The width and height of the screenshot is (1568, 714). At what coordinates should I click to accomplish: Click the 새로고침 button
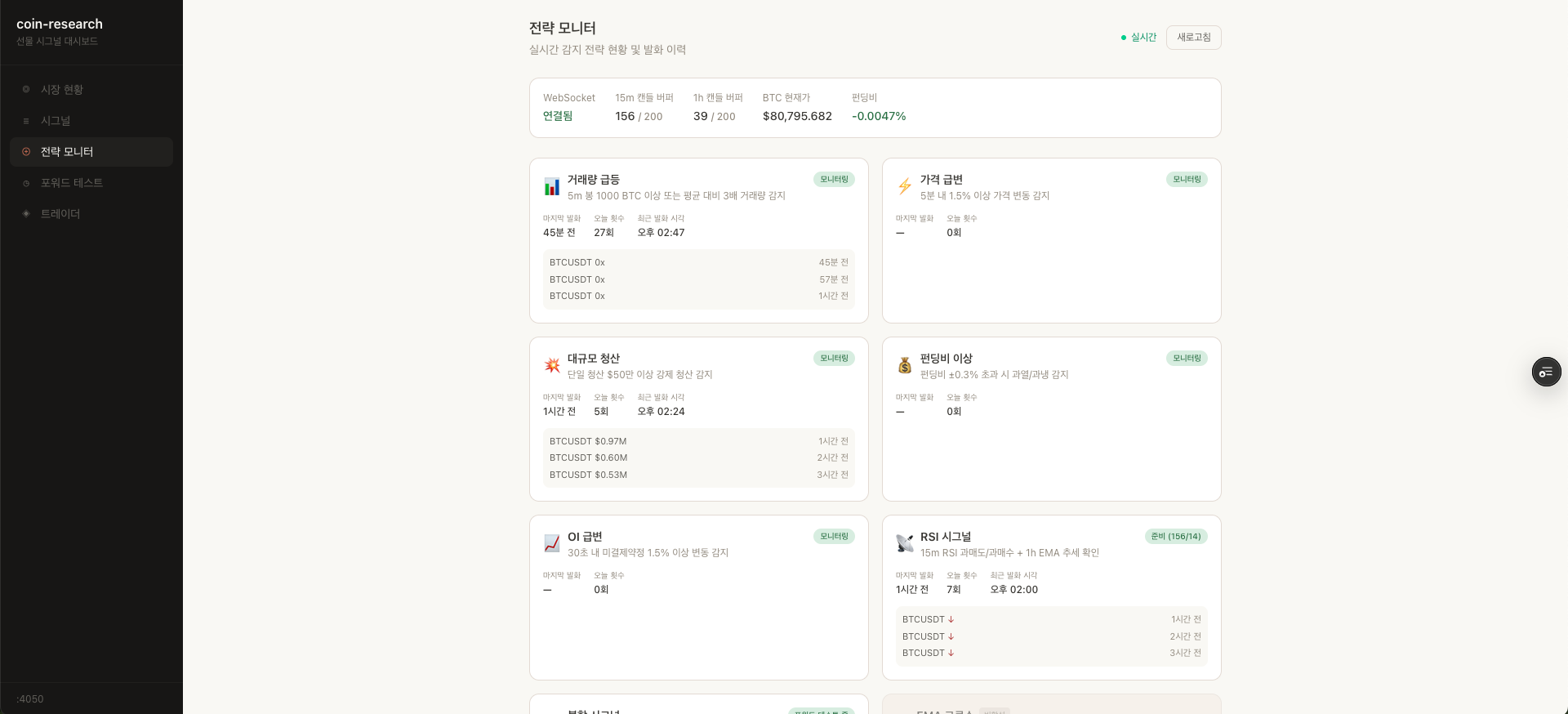[x=1193, y=38]
